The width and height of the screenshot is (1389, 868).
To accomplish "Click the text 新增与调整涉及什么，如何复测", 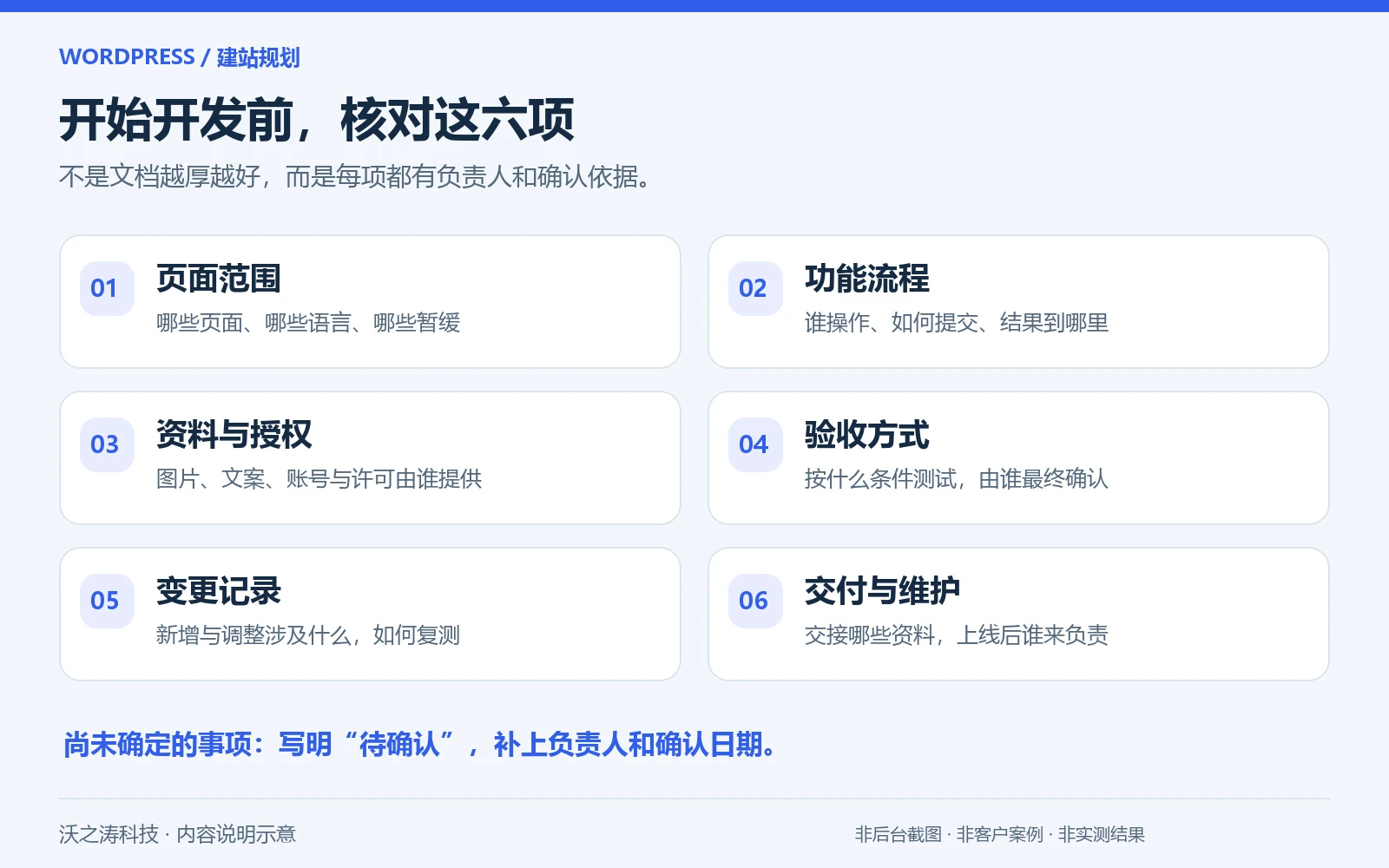I will pos(308,635).
